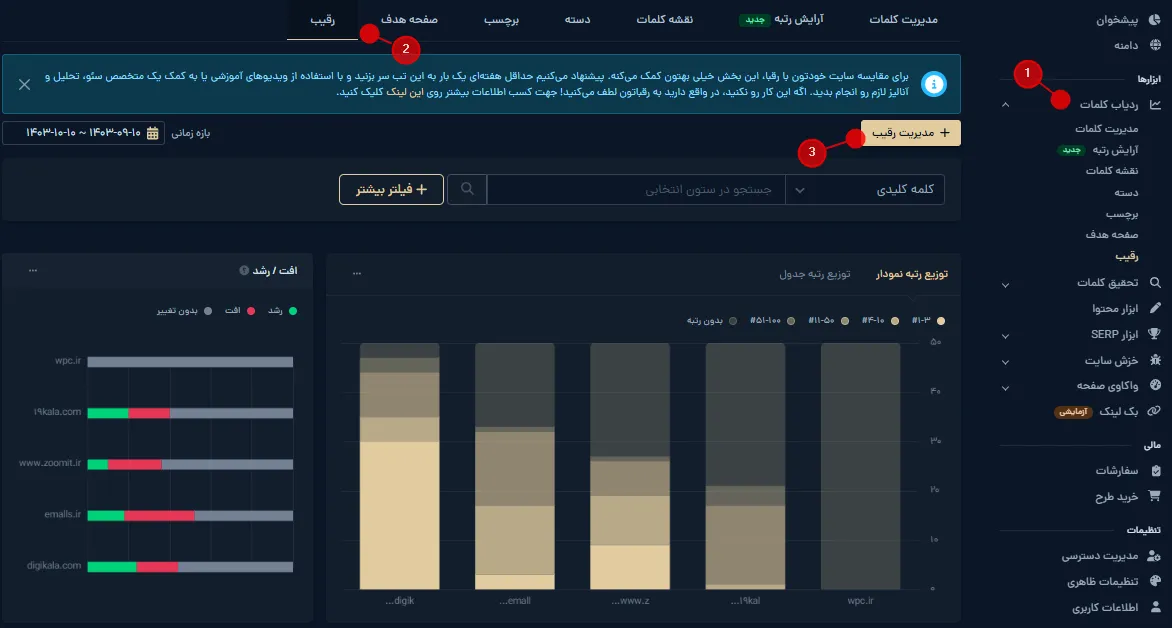Click the خرید طرح shopping cart icon
The image size is (1172, 628).
[1155, 496]
